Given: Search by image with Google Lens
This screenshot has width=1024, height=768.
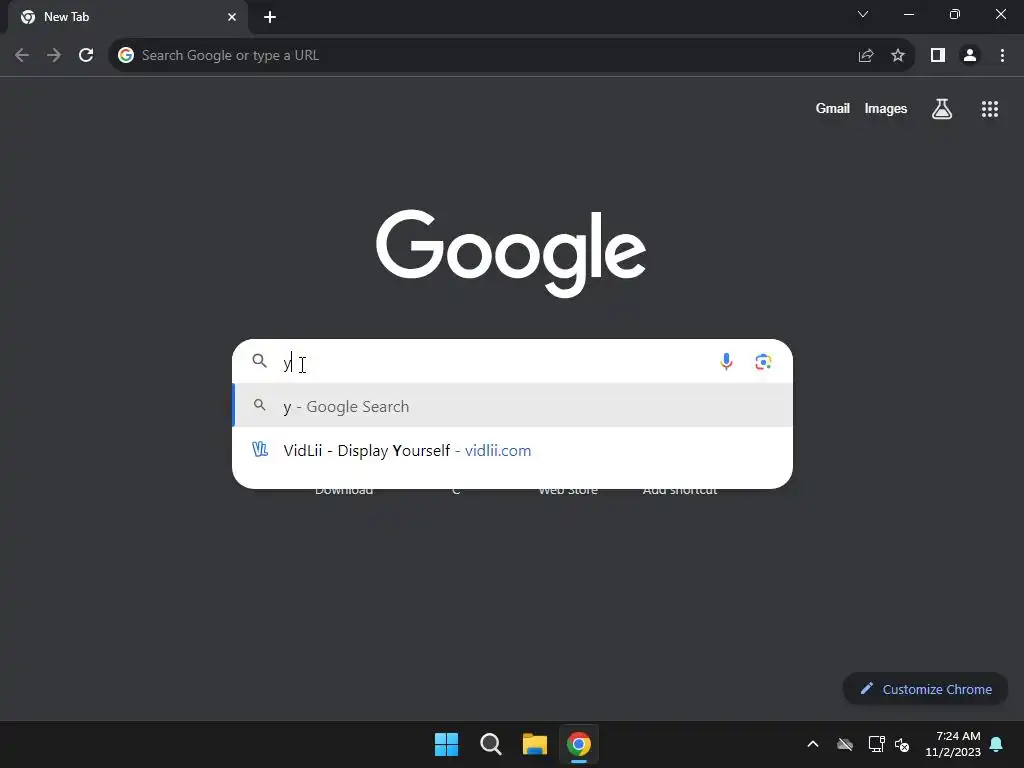Looking at the screenshot, I should coord(763,361).
